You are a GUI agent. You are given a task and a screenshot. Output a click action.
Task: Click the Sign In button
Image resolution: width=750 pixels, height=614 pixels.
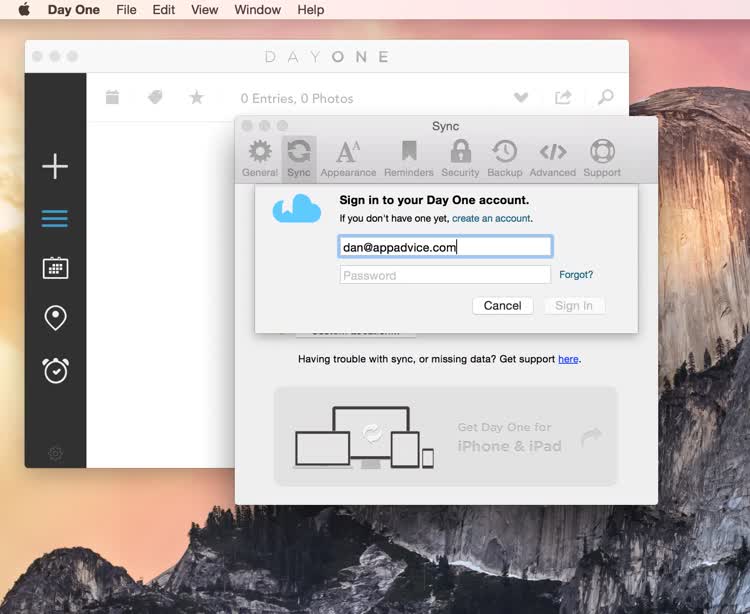pos(574,306)
